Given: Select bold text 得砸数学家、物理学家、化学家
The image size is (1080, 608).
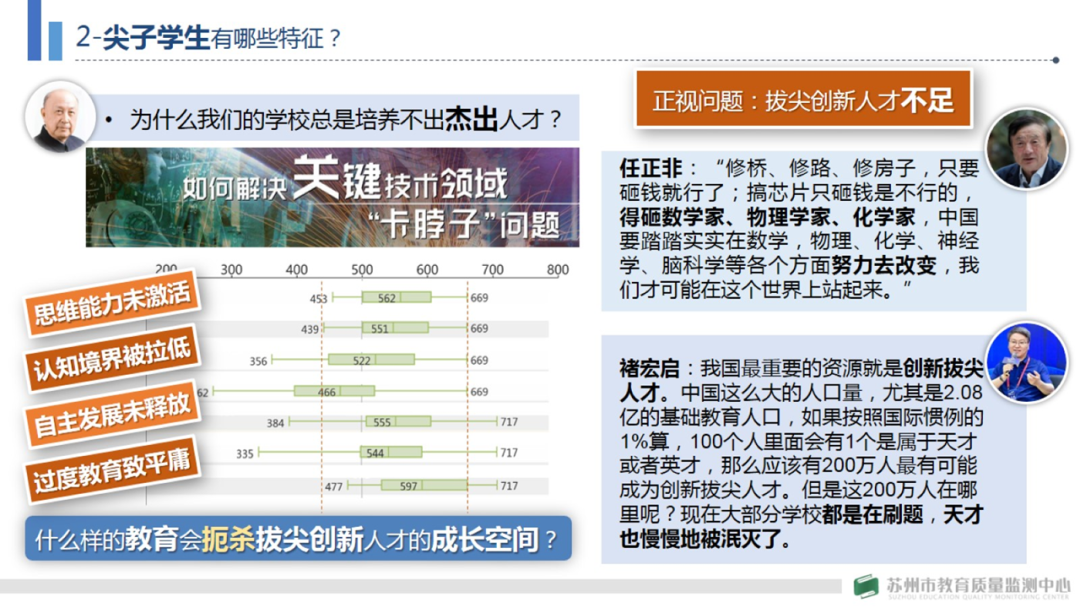Looking at the screenshot, I should tap(767, 217).
